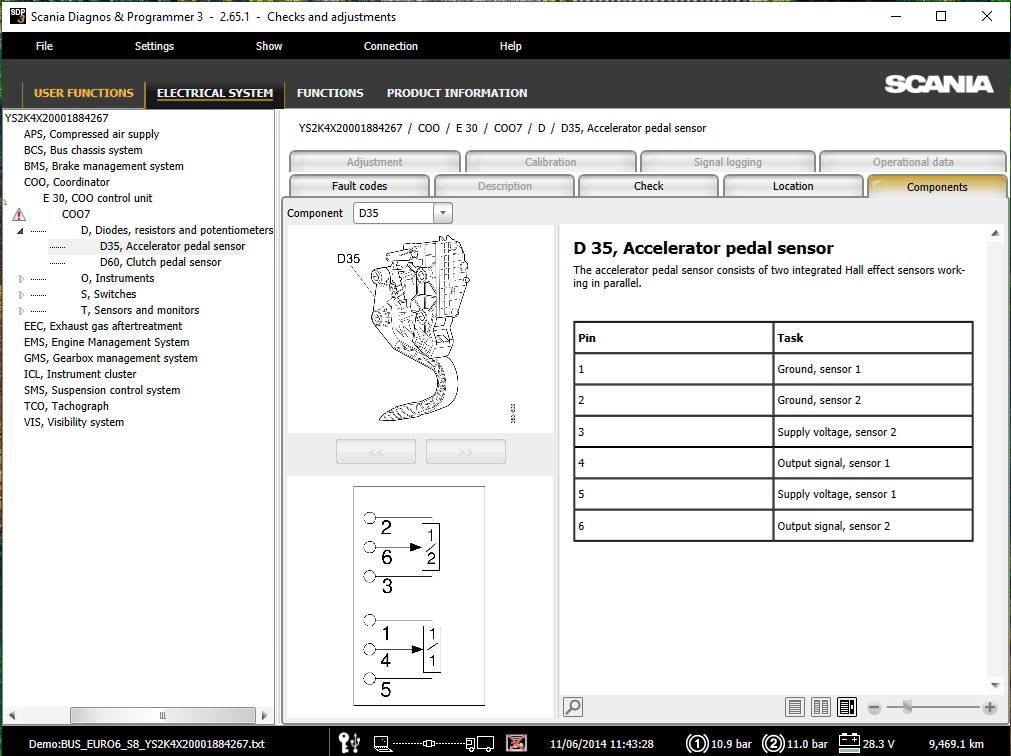Viewport: 1011px width, 756px height.
Task: Click the previous image << button
Action: [376, 452]
